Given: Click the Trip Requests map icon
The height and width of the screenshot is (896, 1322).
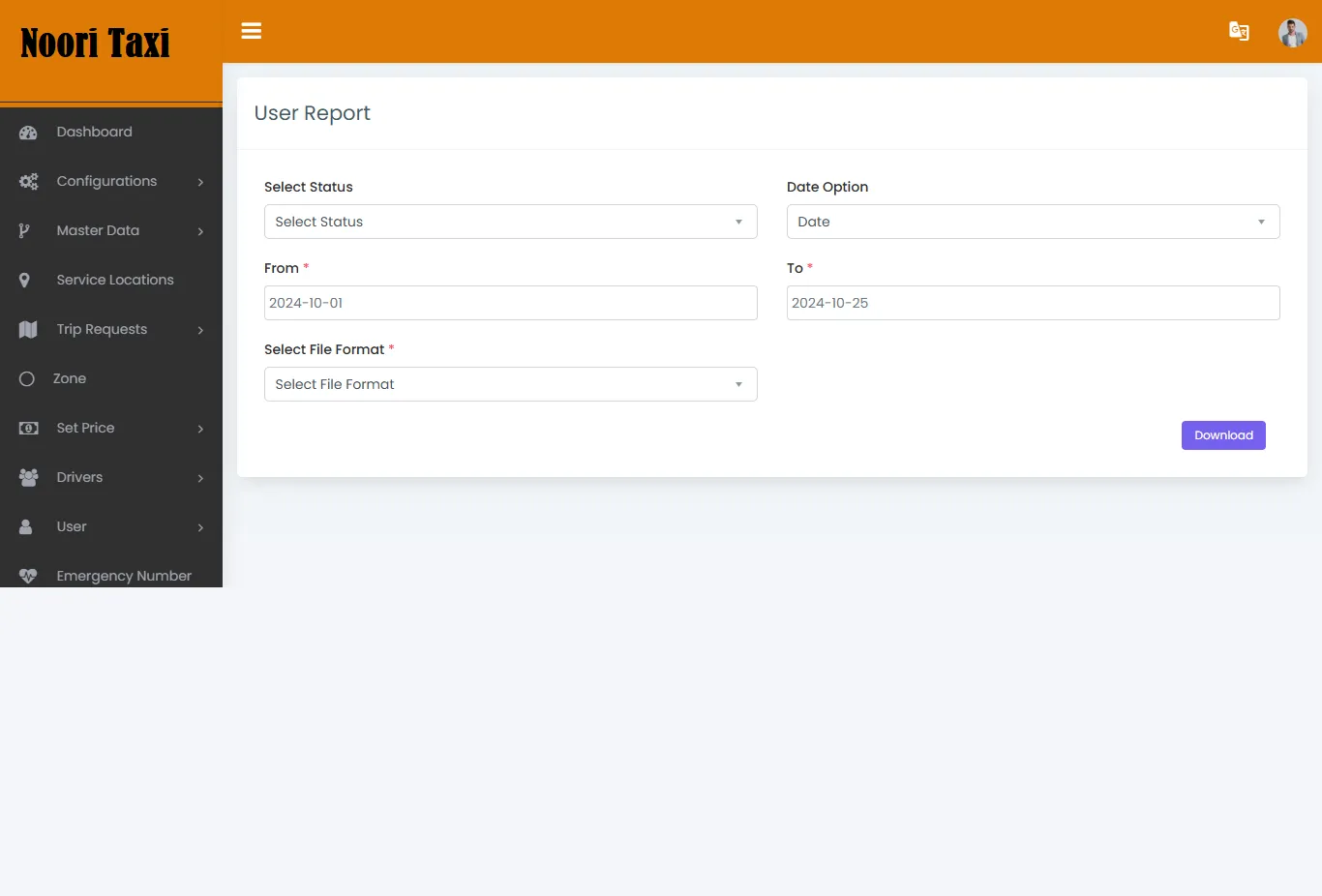Looking at the screenshot, I should [27, 329].
